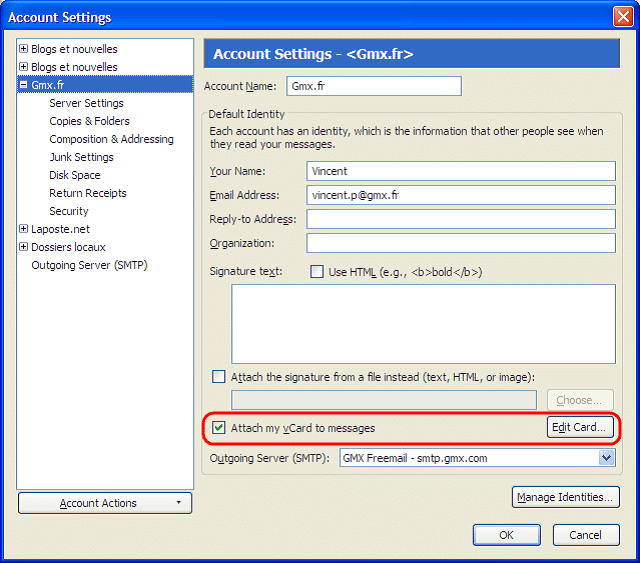
Task: Collapse the Gmx.fr account node
Action: point(24,85)
